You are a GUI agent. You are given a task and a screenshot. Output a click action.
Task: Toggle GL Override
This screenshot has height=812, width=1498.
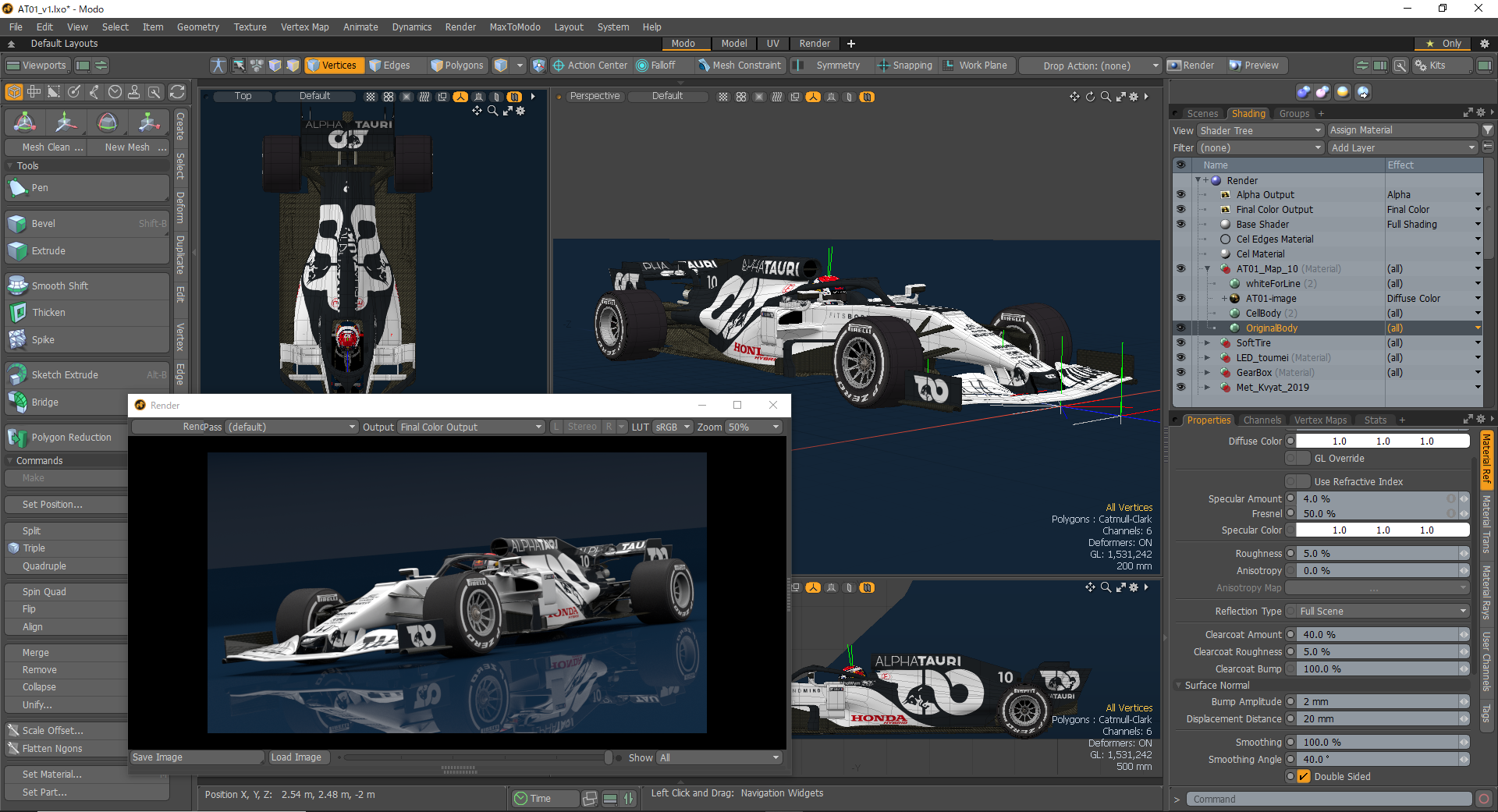[x=1298, y=459]
